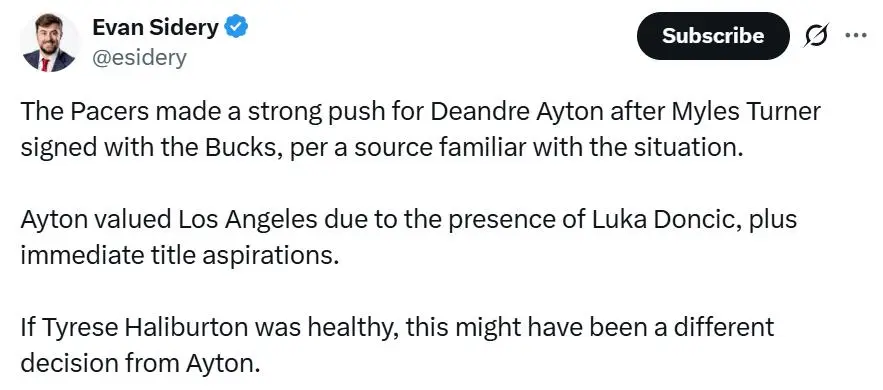Screen dimensions: 883x390
Task: Click the paragraph about Haliburton being healthy
Action: (397, 345)
